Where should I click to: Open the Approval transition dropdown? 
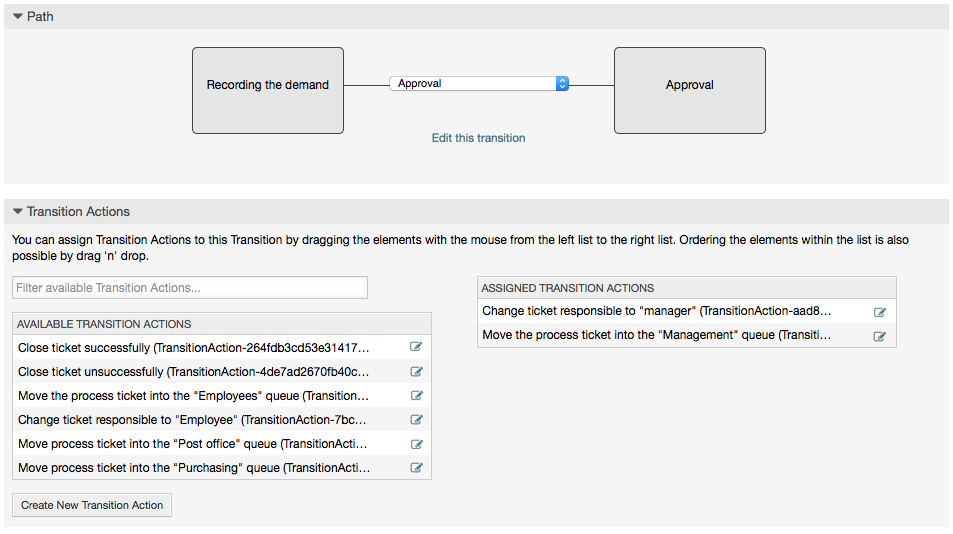(479, 84)
